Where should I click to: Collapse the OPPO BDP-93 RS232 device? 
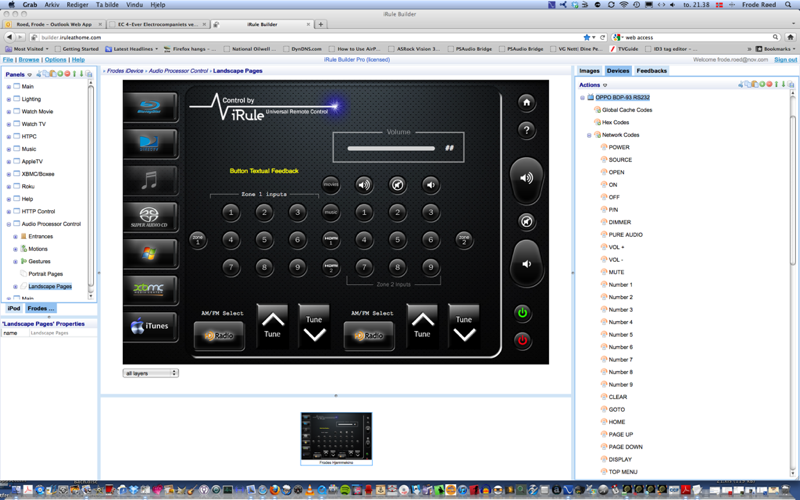pyautogui.click(x=582, y=97)
